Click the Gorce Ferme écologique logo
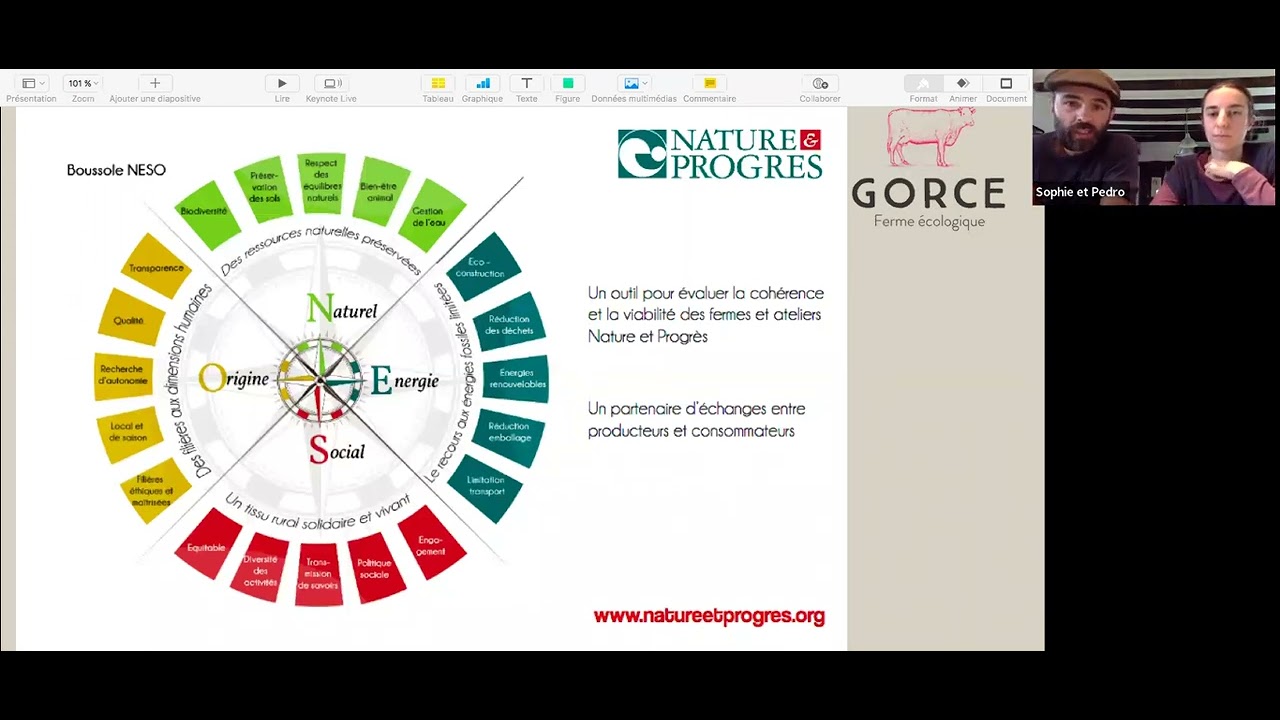Viewport: 1280px width, 720px height. pyautogui.click(x=929, y=168)
